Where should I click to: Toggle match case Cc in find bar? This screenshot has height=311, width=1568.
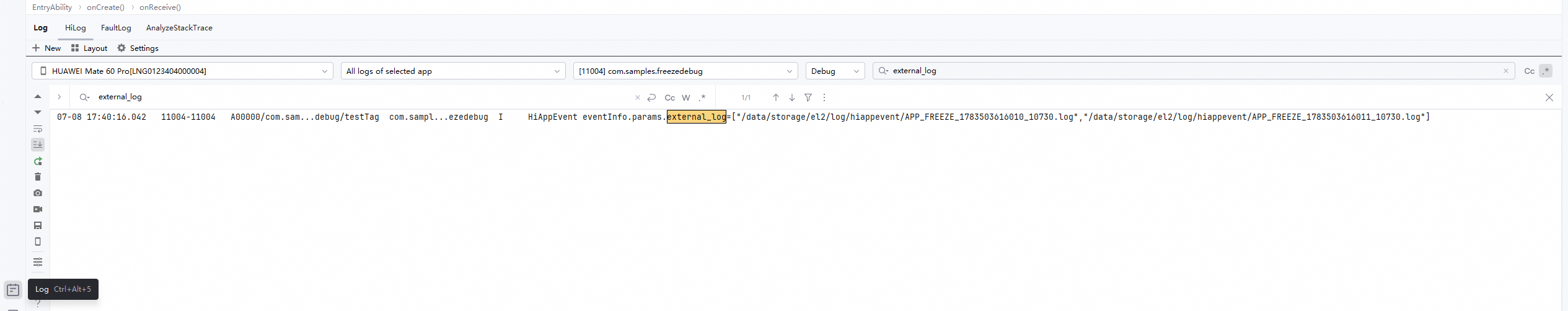coord(670,97)
